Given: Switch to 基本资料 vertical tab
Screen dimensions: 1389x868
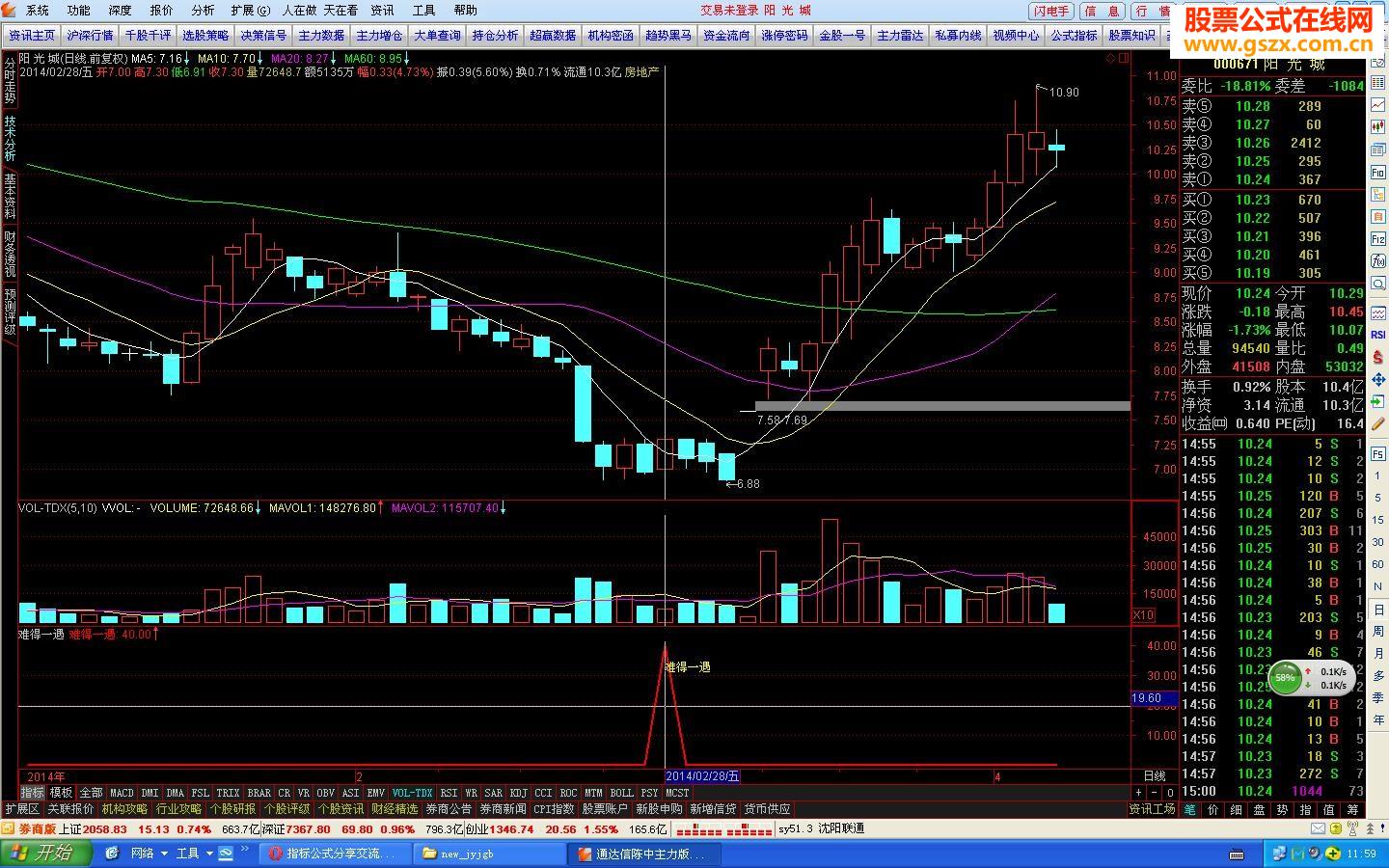Looking at the screenshot, I should click(10, 196).
